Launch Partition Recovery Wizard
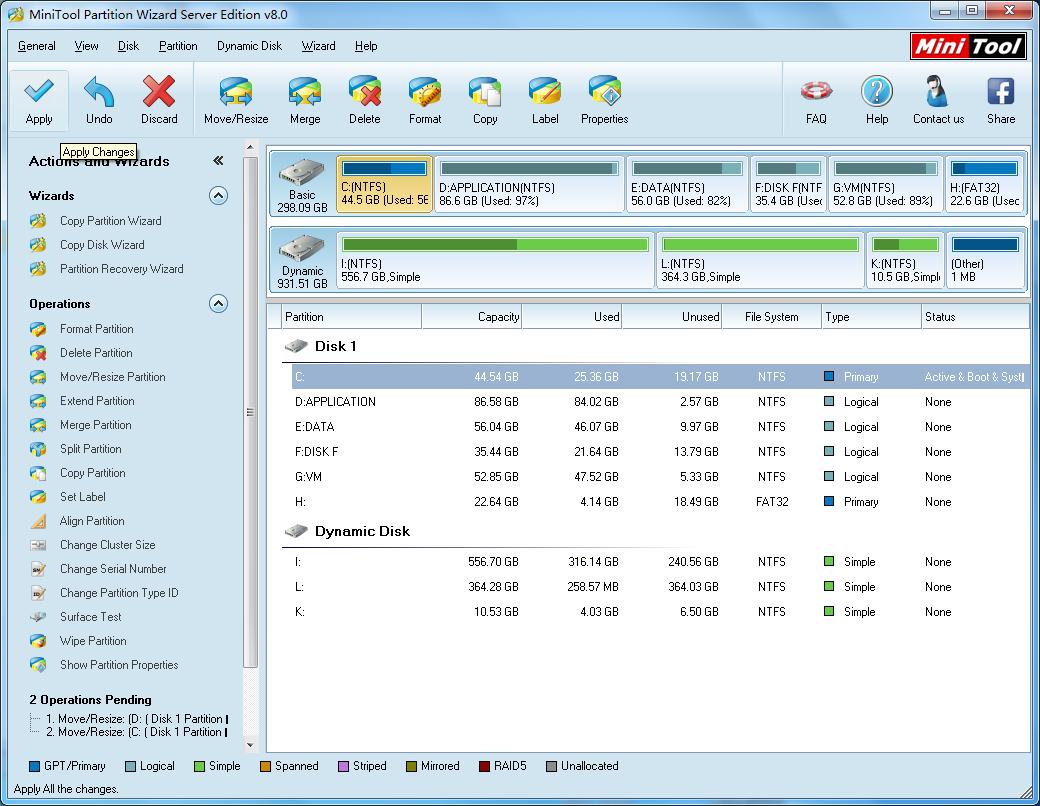This screenshot has width=1040, height=806. [121, 269]
